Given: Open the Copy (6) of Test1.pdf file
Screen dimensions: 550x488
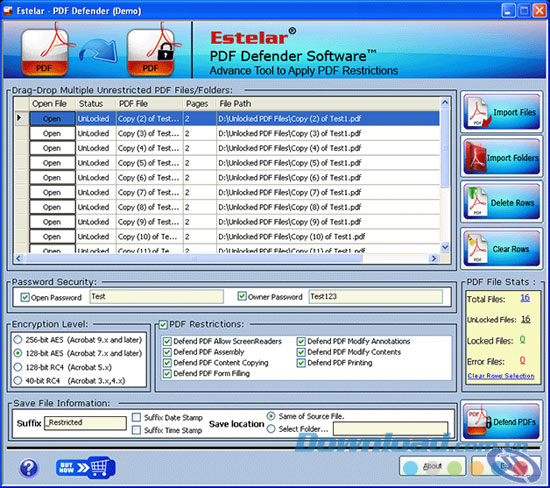Looking at the screenshot, I should (x=52, y=178).
